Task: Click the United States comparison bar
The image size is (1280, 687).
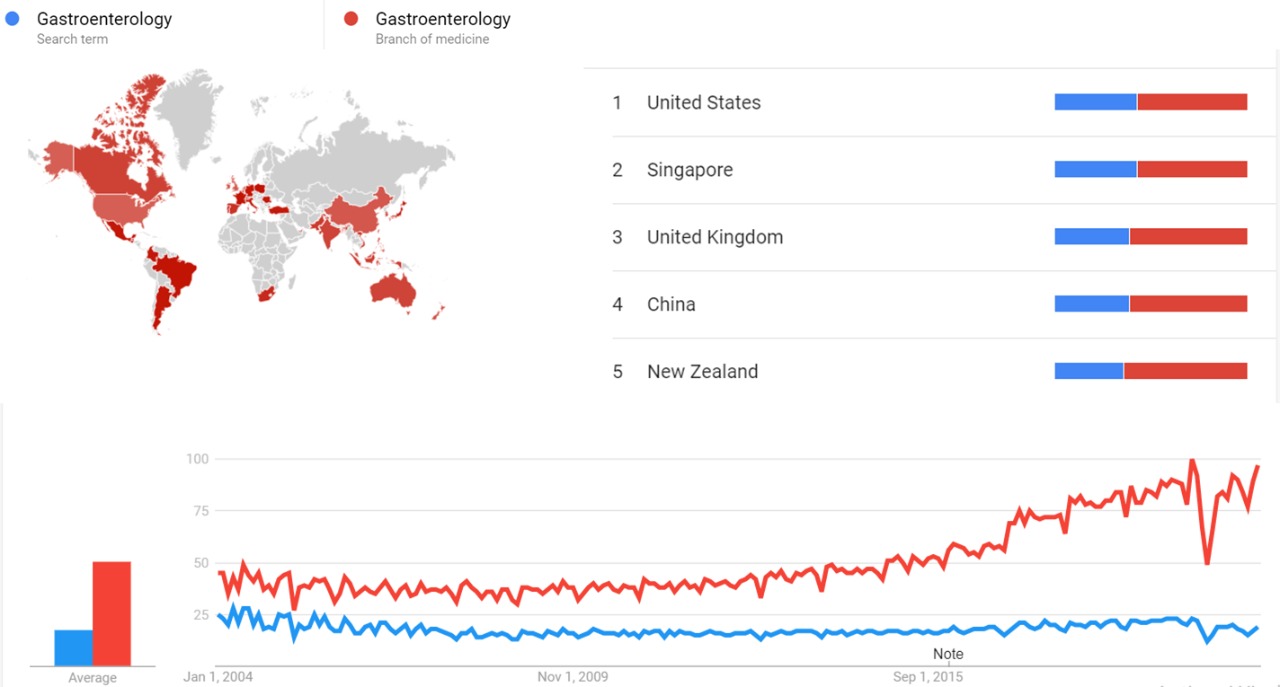Action: [x=1150, y=102]
